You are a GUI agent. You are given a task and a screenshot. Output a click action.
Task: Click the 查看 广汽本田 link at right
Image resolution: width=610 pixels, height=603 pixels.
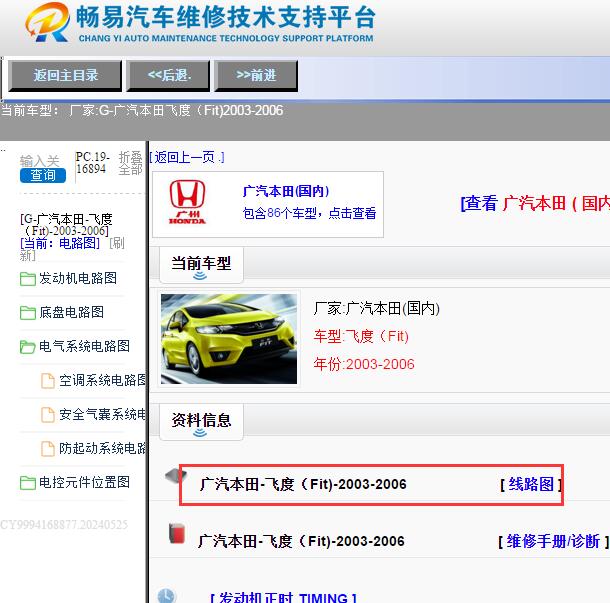pos(535,203)
